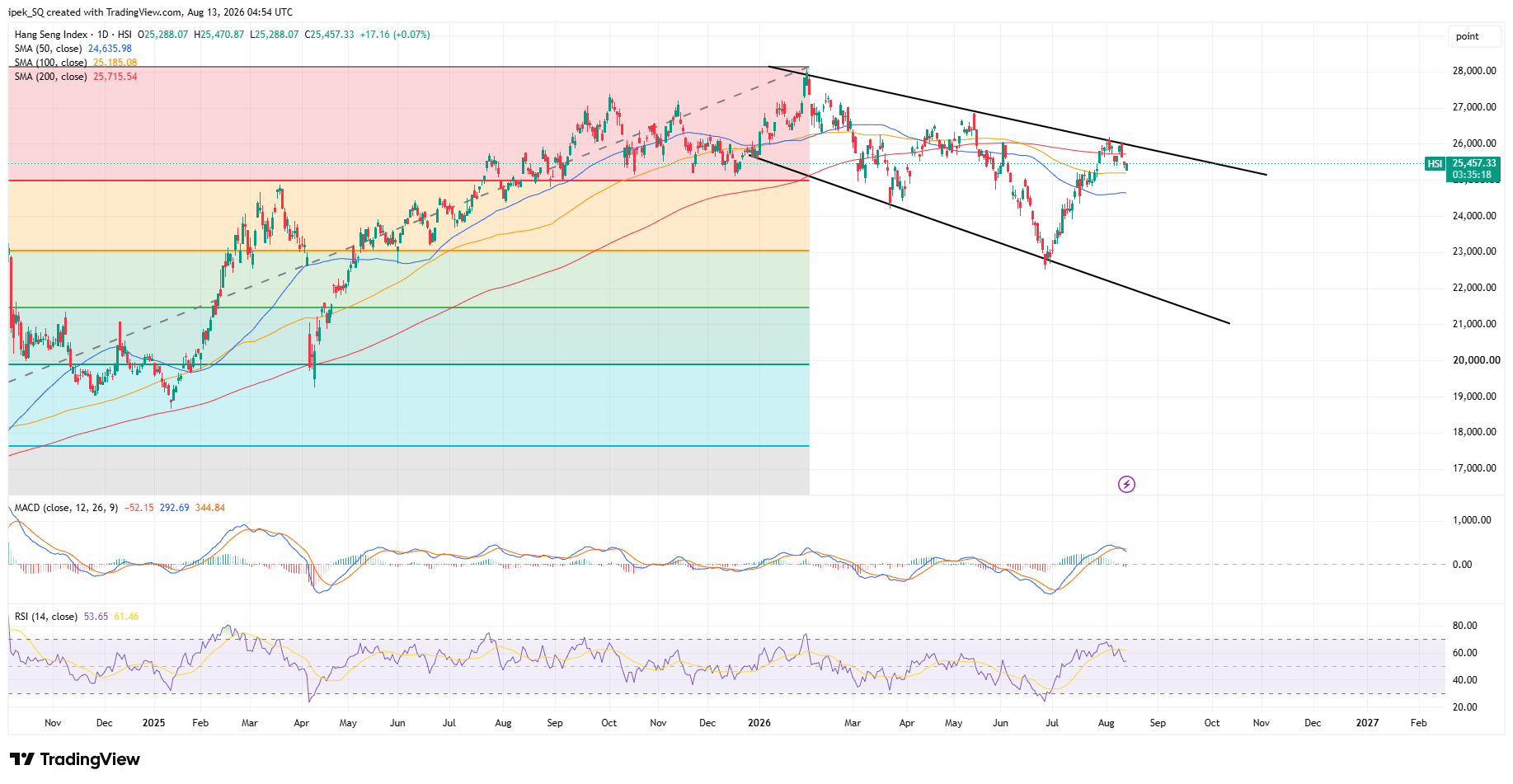Select the 'MACD (close, 12, 26, 9)' label
Image resolution: width=1513 pixels, height=784 pixels.
(66, 508)
